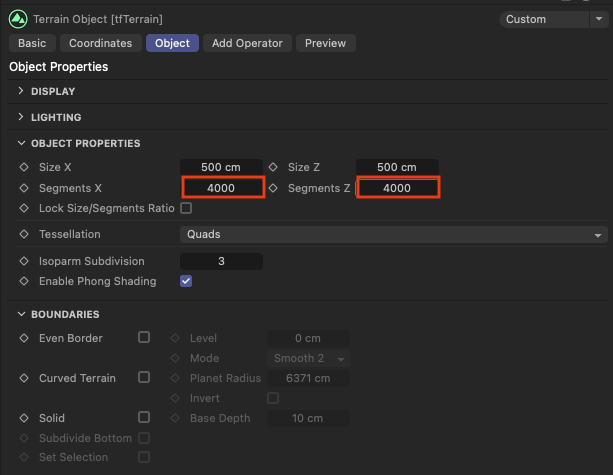The image size is (613, 475).
Task: Click the Segments Z field
Action: [398, 188]
